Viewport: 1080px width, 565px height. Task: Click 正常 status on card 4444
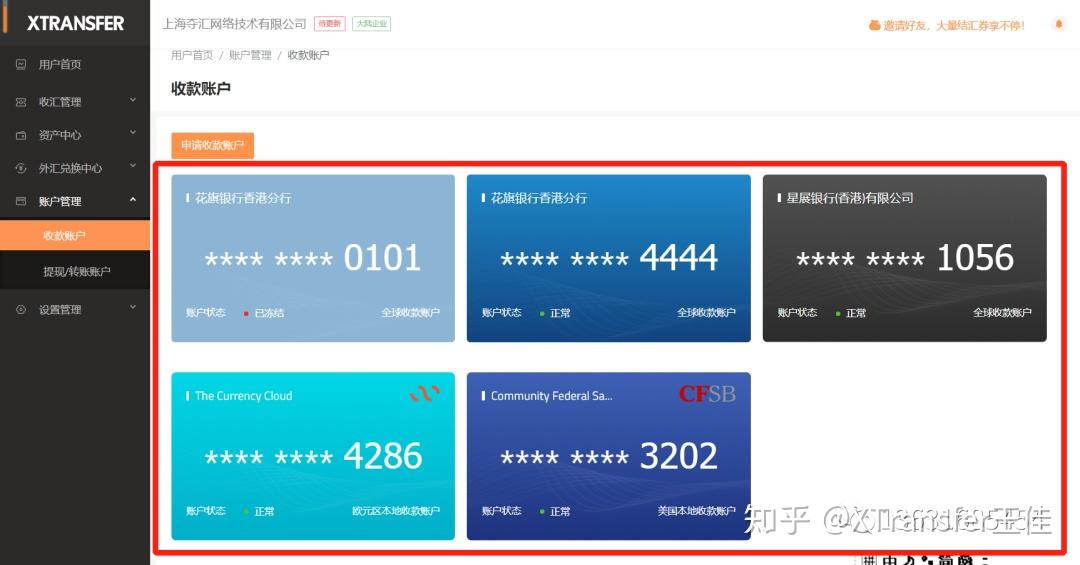click(x=560, y=314)
